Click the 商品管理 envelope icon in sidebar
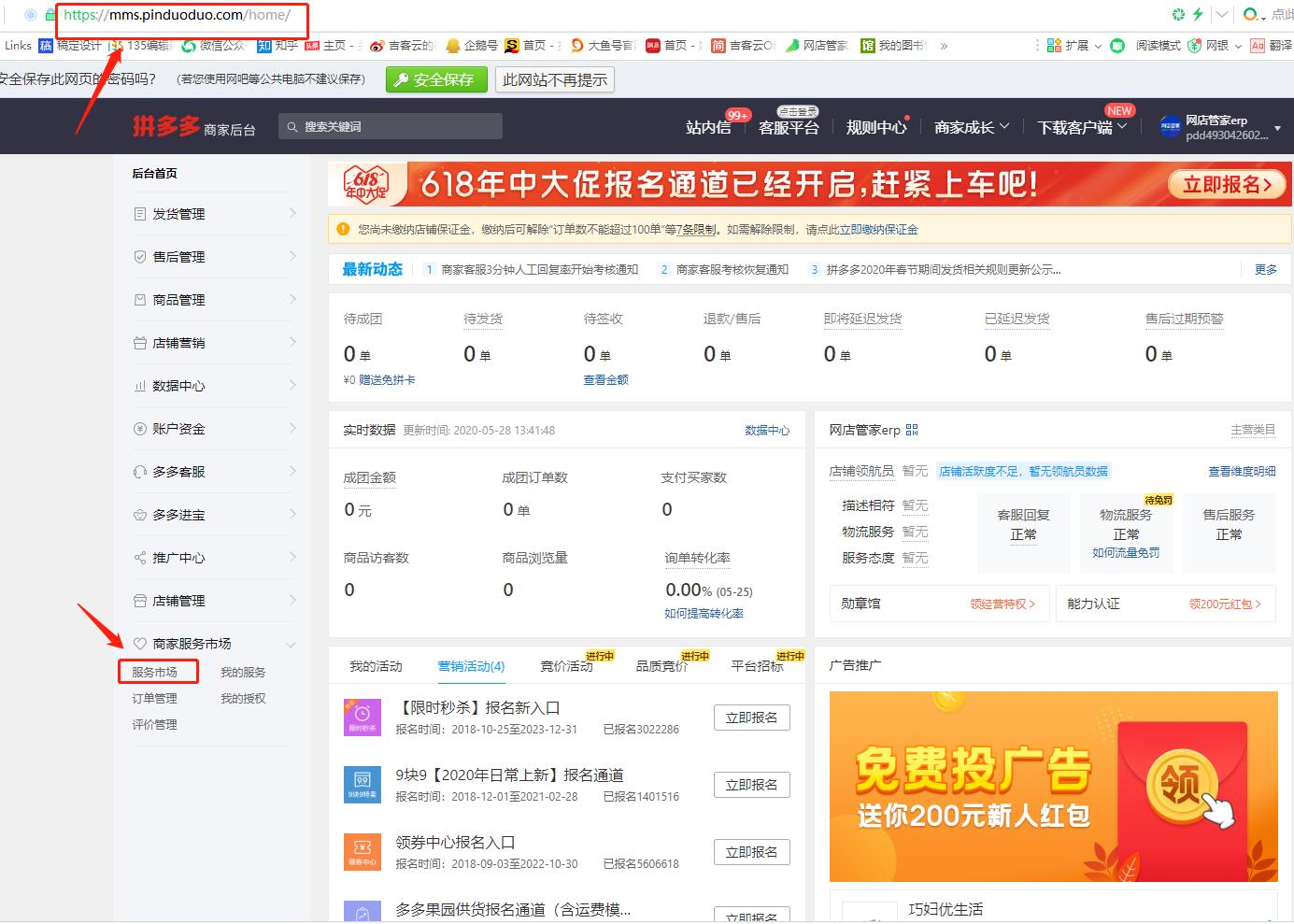 pos(142,299)
